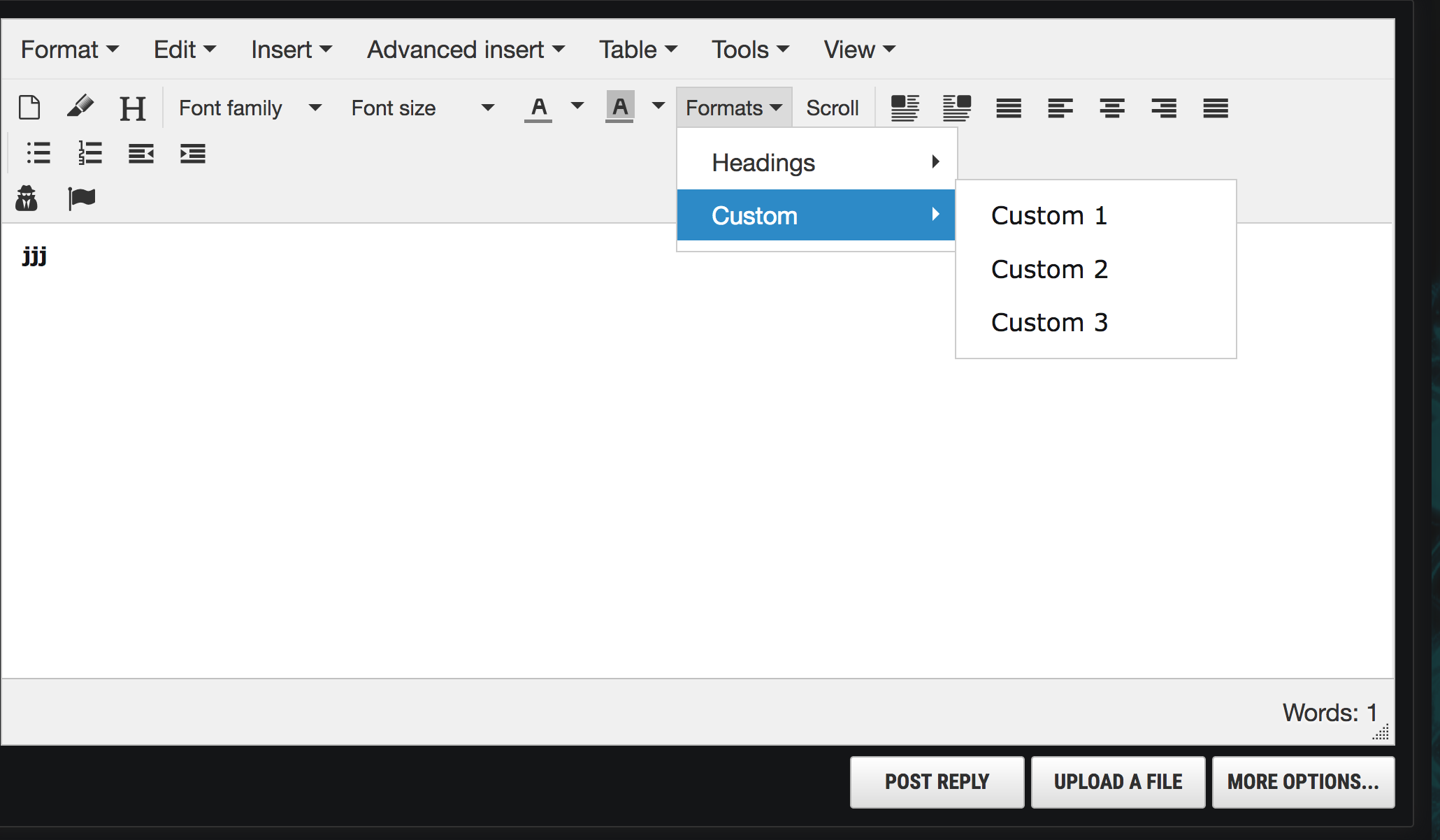The image size is (1440, 840).
Task: Click the decrease indent icon
Action: coord(141,153)
